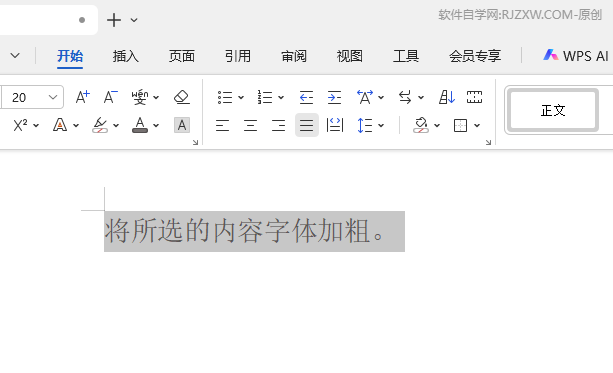Expand borders dropdown arrow
The image size is (613, 373).
point(477,126)
